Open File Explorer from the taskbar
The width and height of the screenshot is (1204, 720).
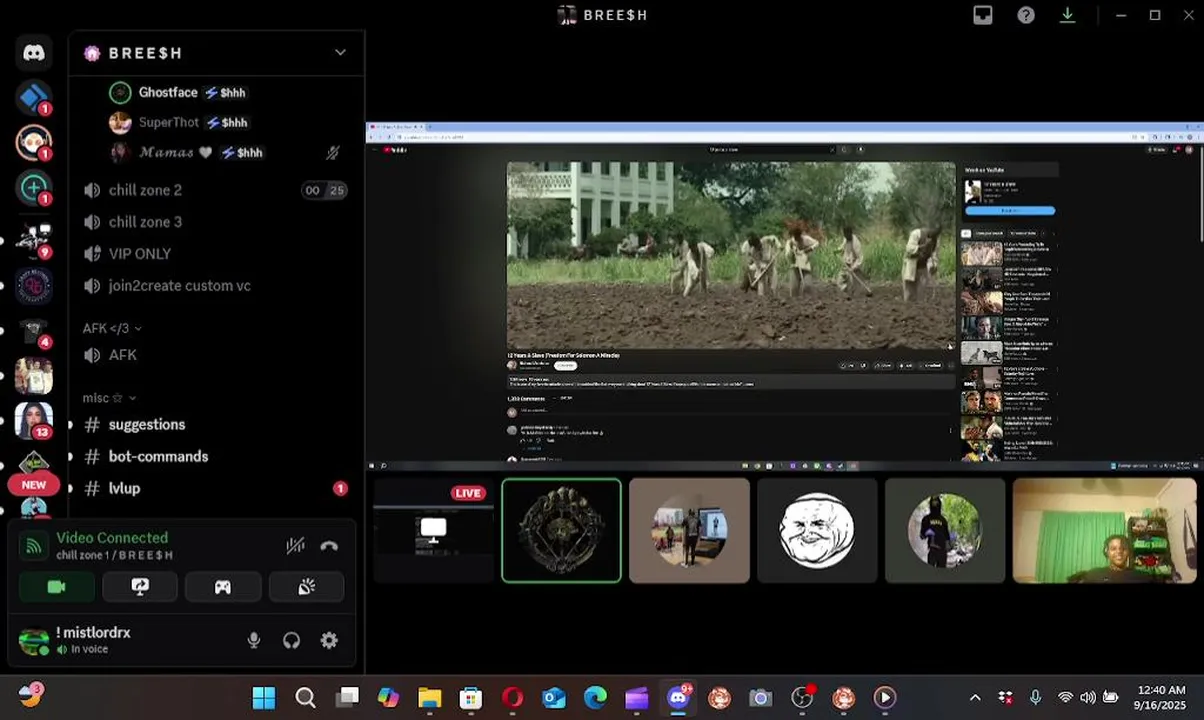(430, 698)
